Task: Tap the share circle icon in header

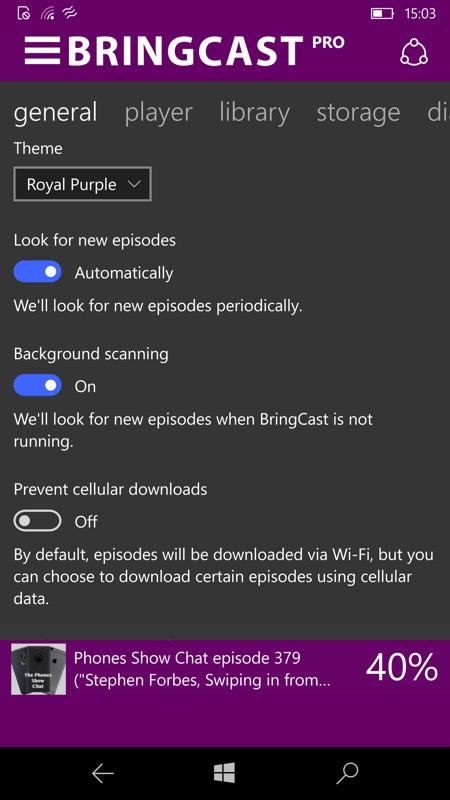Action: coord(414,52)
